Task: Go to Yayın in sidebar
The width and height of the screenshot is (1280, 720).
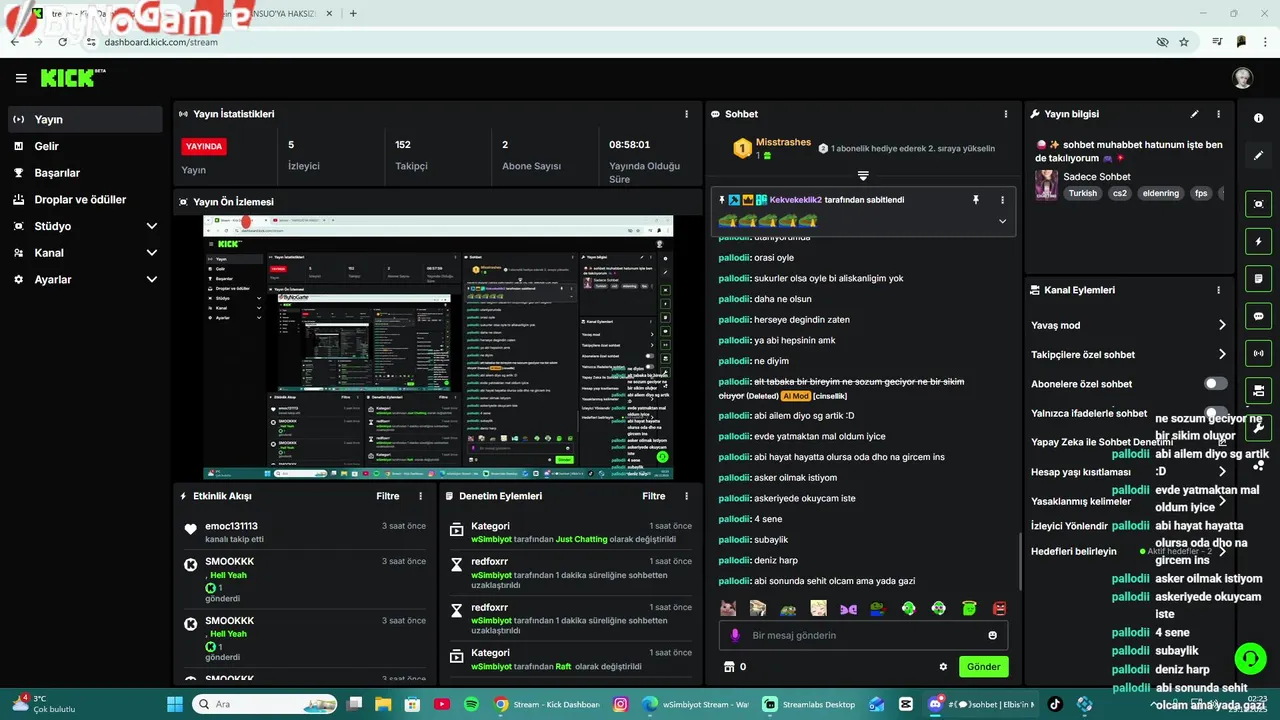Action: [85, 119]
